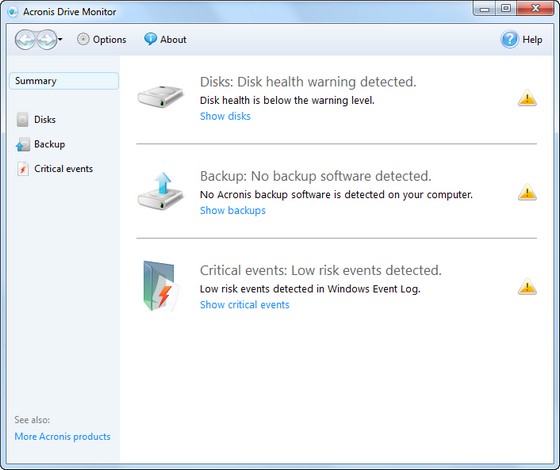Click the Critical events sidebar icon
Viewport: 560px width, 470px height.
[x=22, y=169]
